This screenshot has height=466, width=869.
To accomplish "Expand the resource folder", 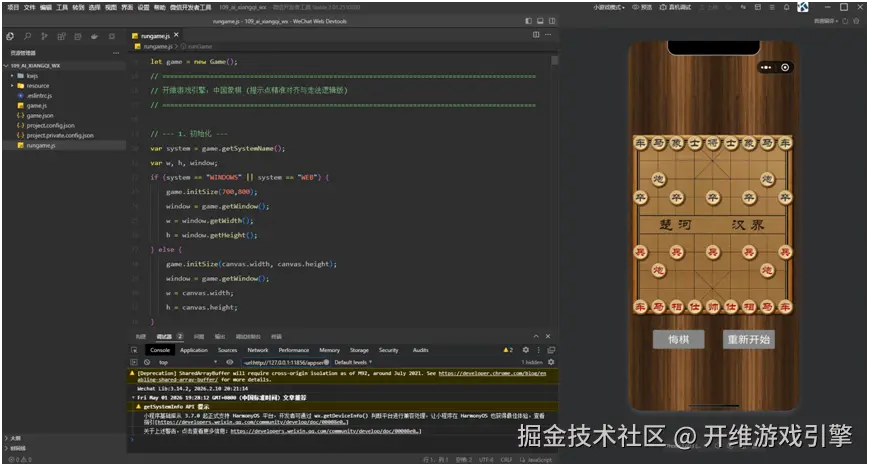I will pos(38,86).
